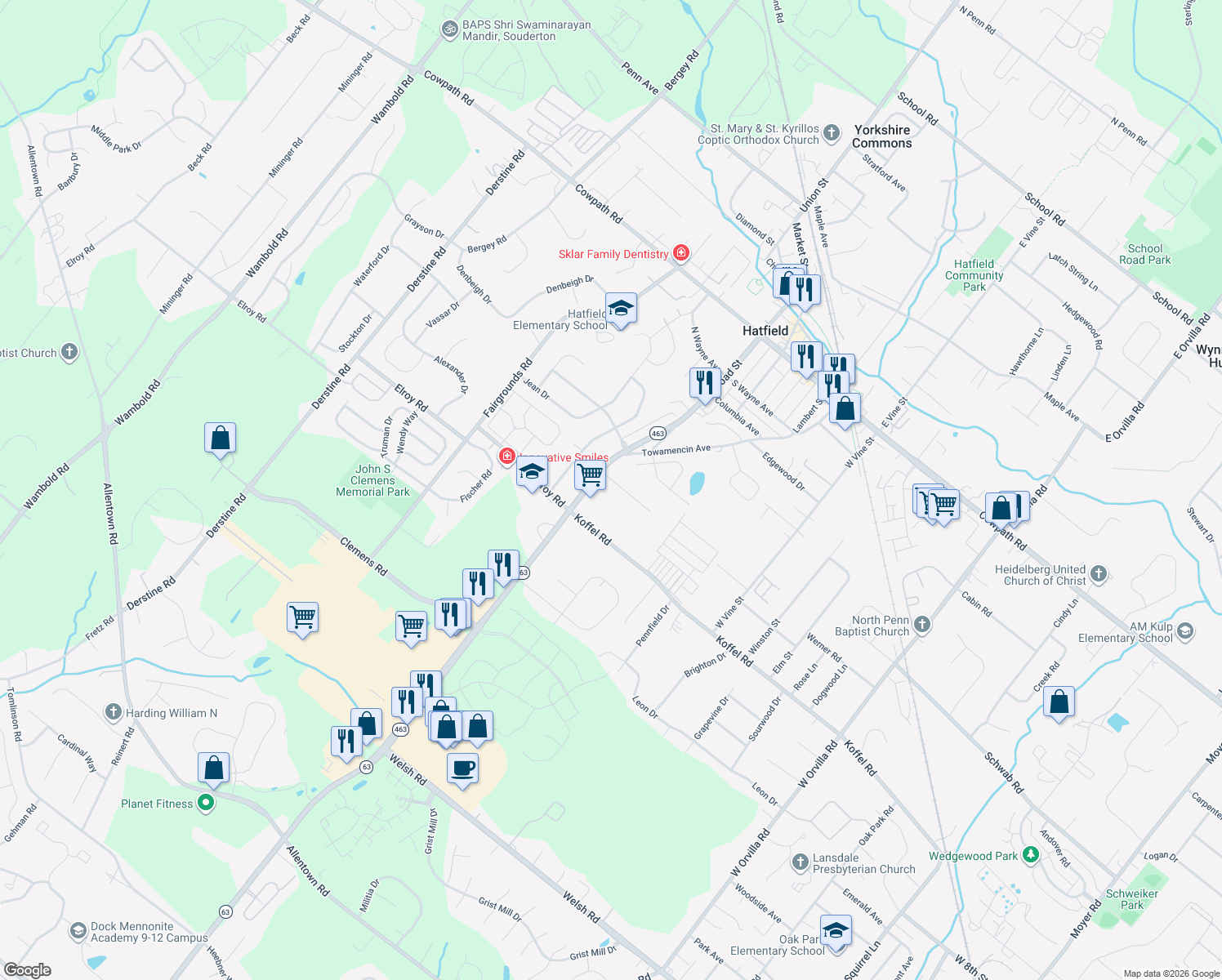1222x980 pixels.
Task: Select the Sklar Family Dentistry red marker
Action: 680,253
